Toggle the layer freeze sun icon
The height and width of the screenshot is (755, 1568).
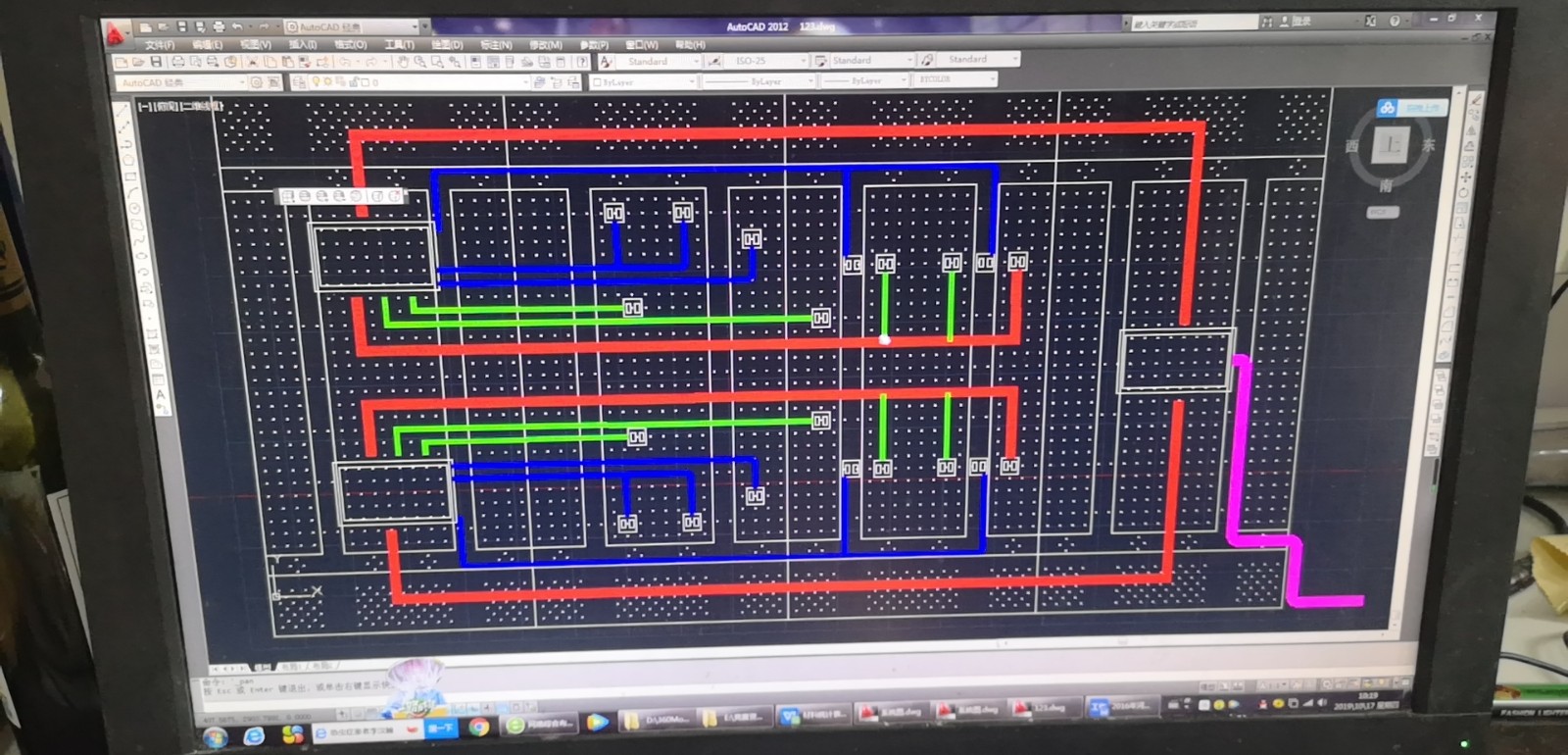327,82
